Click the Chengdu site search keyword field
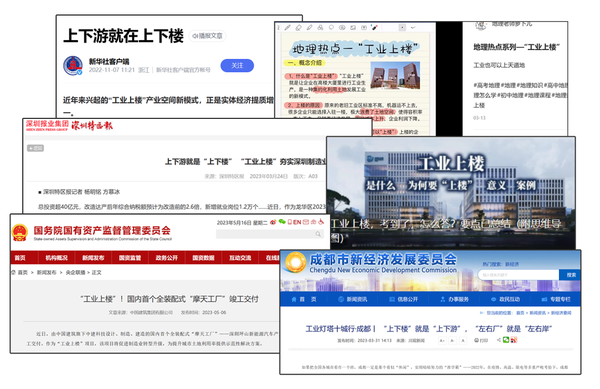 [518, 275]
